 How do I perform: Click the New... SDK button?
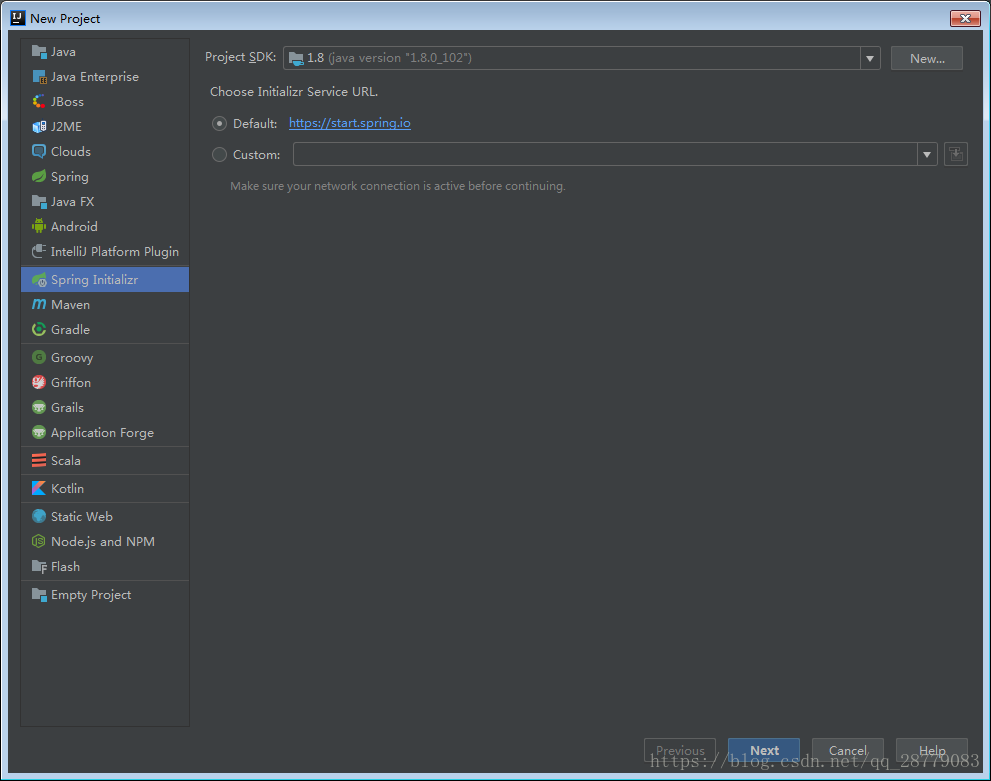click(x=927, y=58)
